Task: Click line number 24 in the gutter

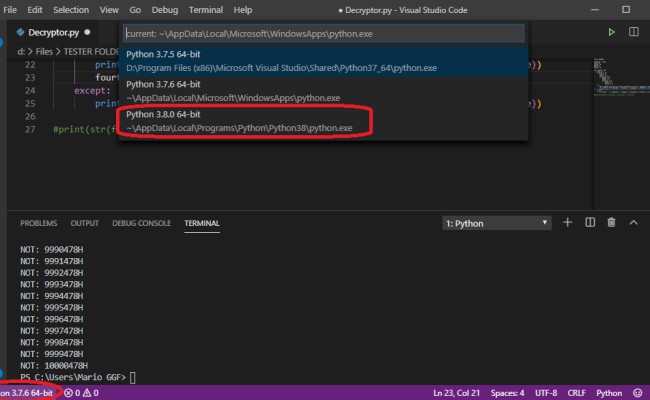Action: click(x=30, y=90)
